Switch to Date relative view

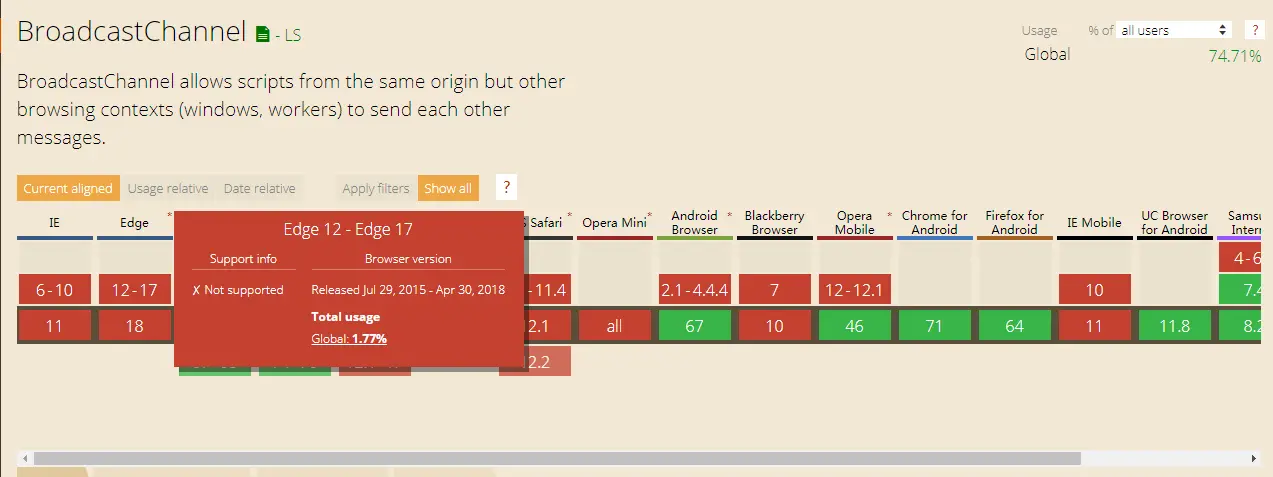click(x=260, y=188)
